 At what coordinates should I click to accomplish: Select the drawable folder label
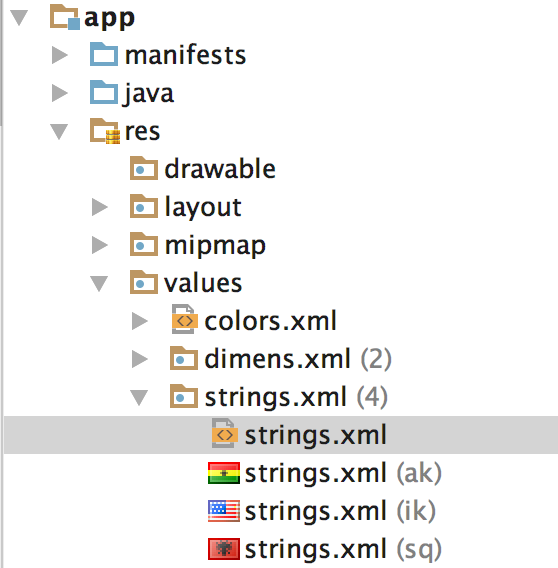220,169
